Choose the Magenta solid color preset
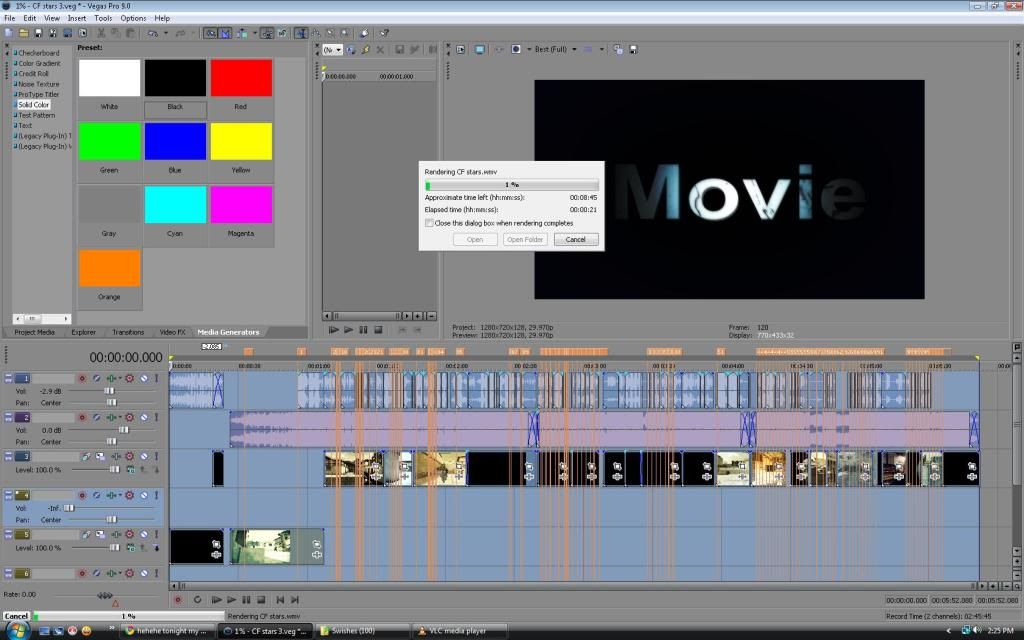Image resolution: width=1024 pixels, height=640 pixels. point(241,205)
